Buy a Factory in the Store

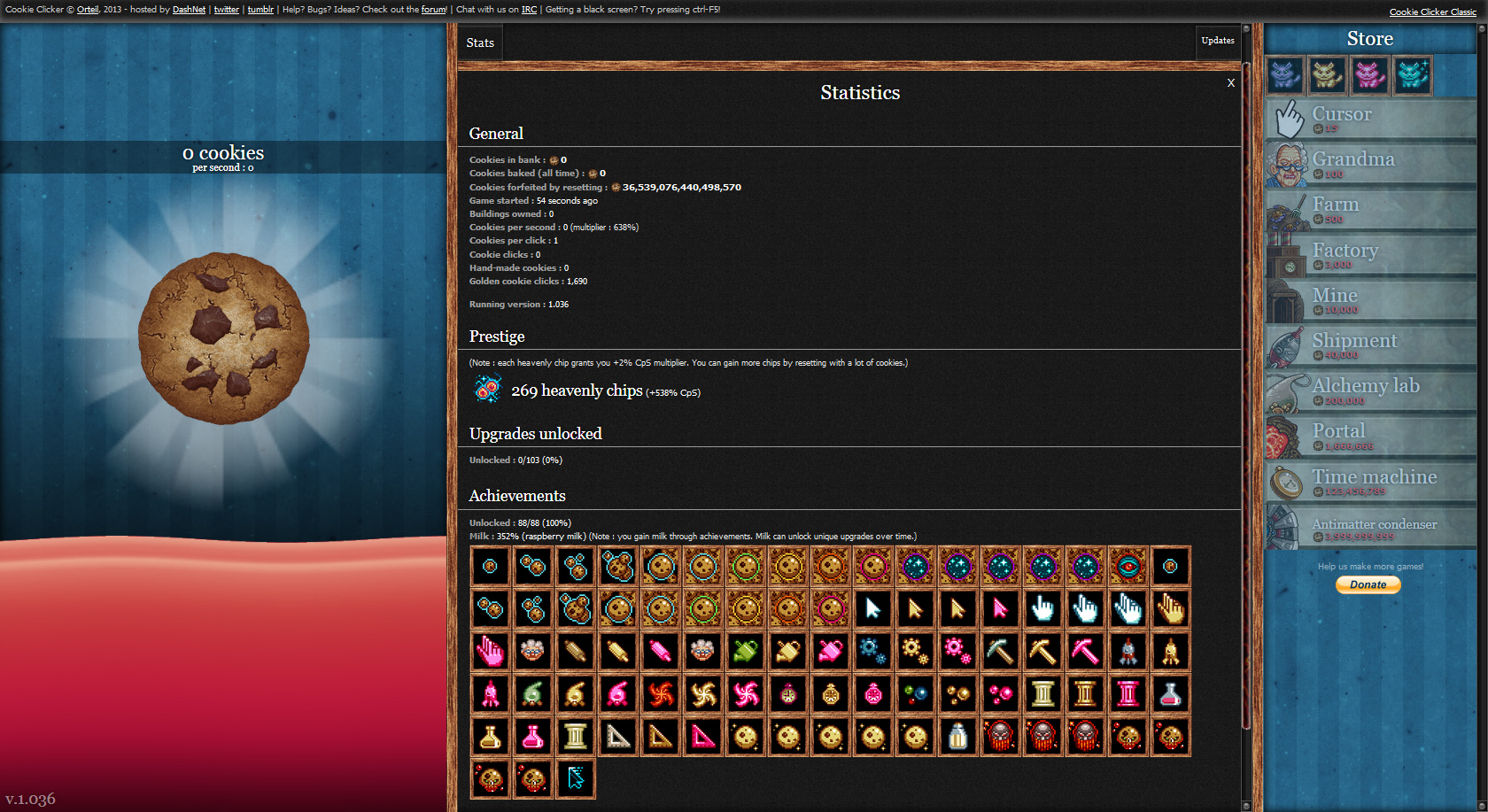1371,256
